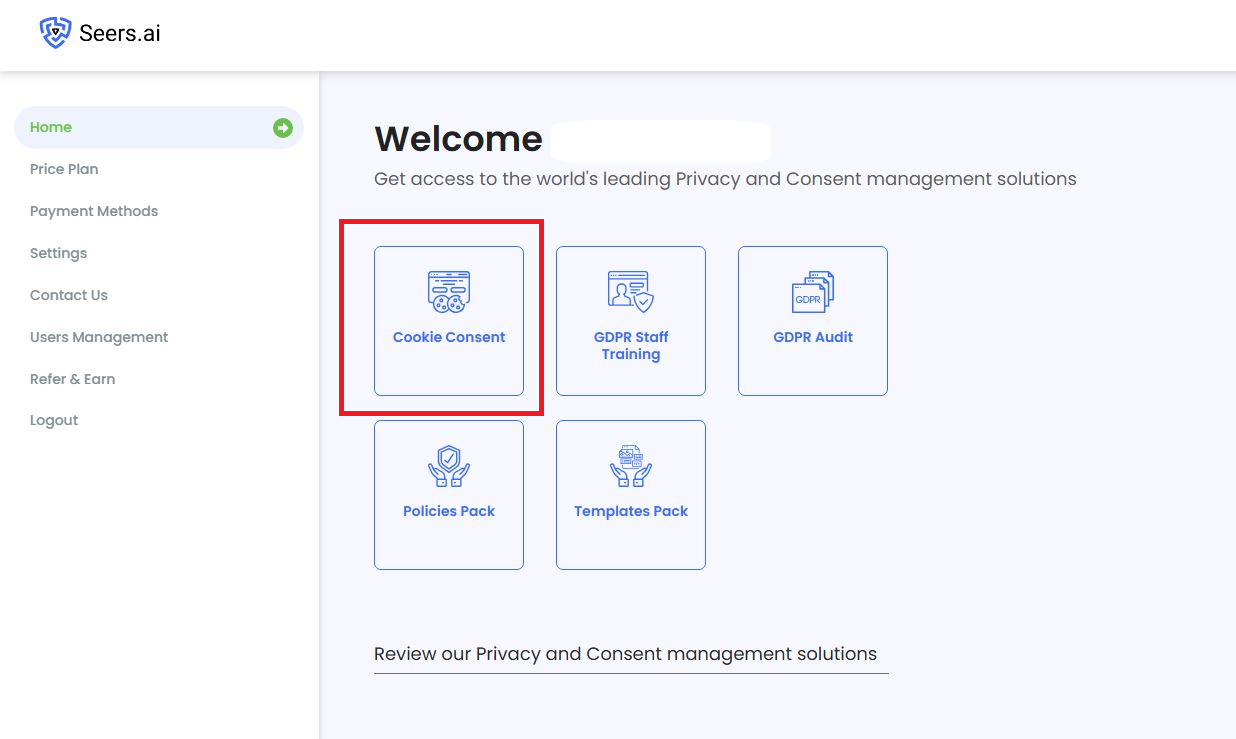Click the green arrow beside Home

tap(283, 127)
